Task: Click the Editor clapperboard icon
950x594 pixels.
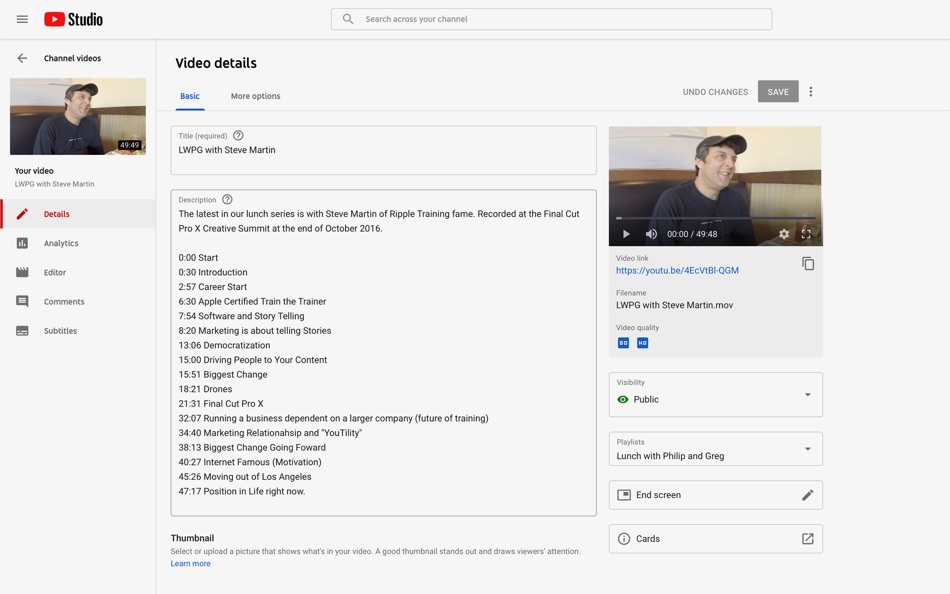Action: 22,272
